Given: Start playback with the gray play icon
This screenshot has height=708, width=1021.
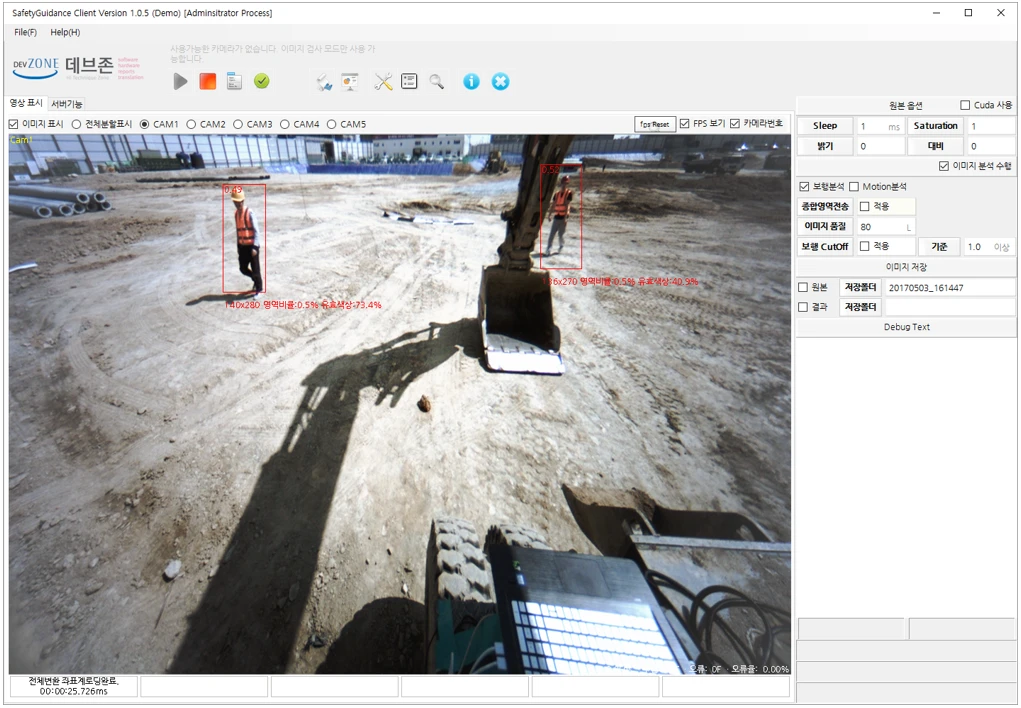Looking at the screenshot, I should click(x=180, y=81).
